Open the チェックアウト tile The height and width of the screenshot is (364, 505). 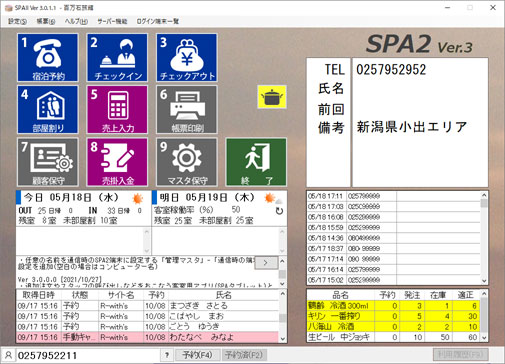point(187,57)
